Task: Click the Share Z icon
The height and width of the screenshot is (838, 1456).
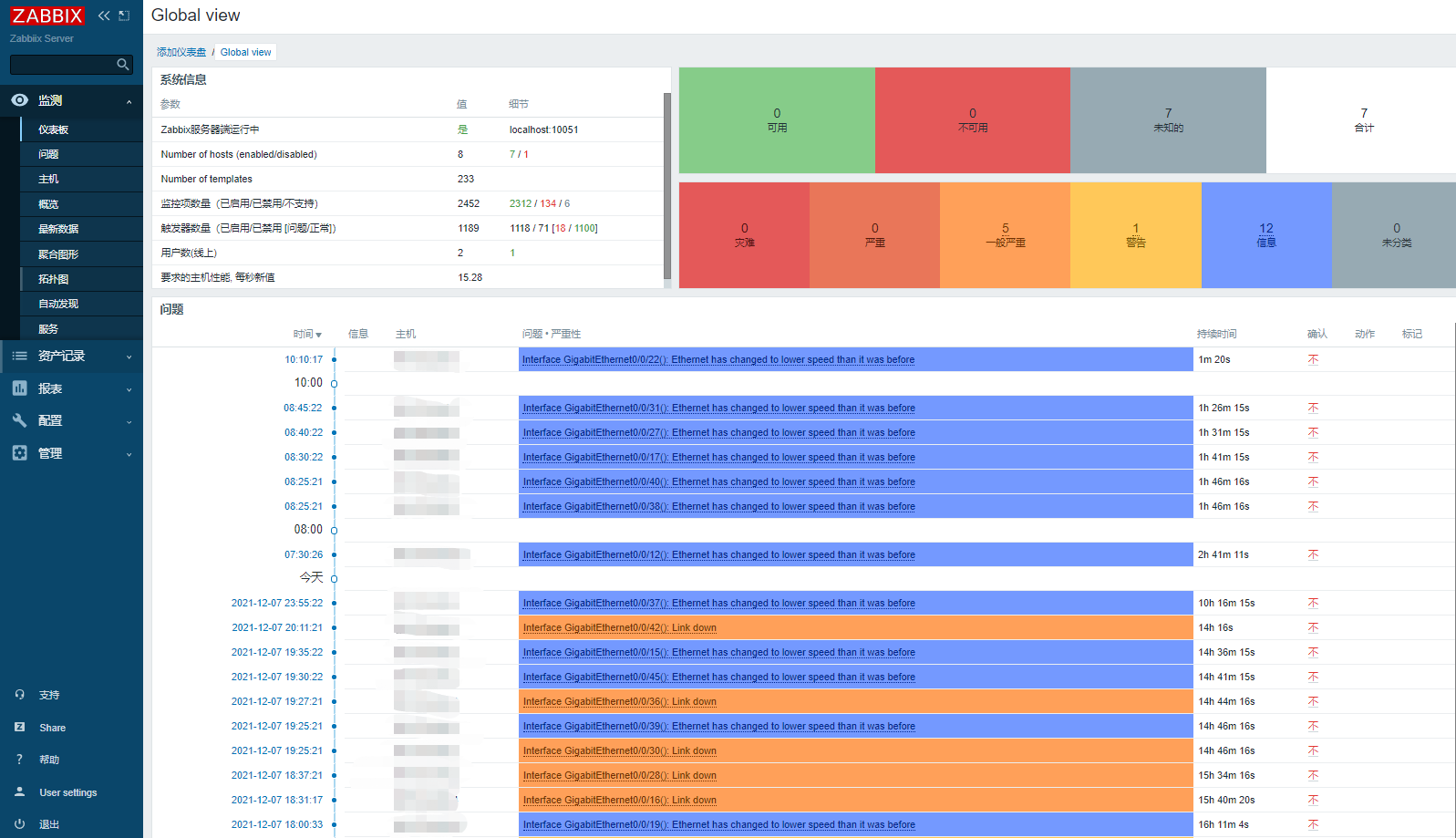Action: (x=19, y=727)
